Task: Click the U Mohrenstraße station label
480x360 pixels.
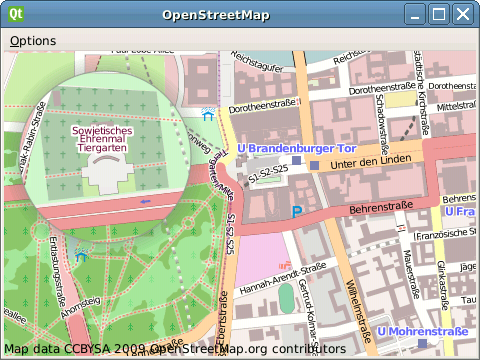Action: point(423,331)
